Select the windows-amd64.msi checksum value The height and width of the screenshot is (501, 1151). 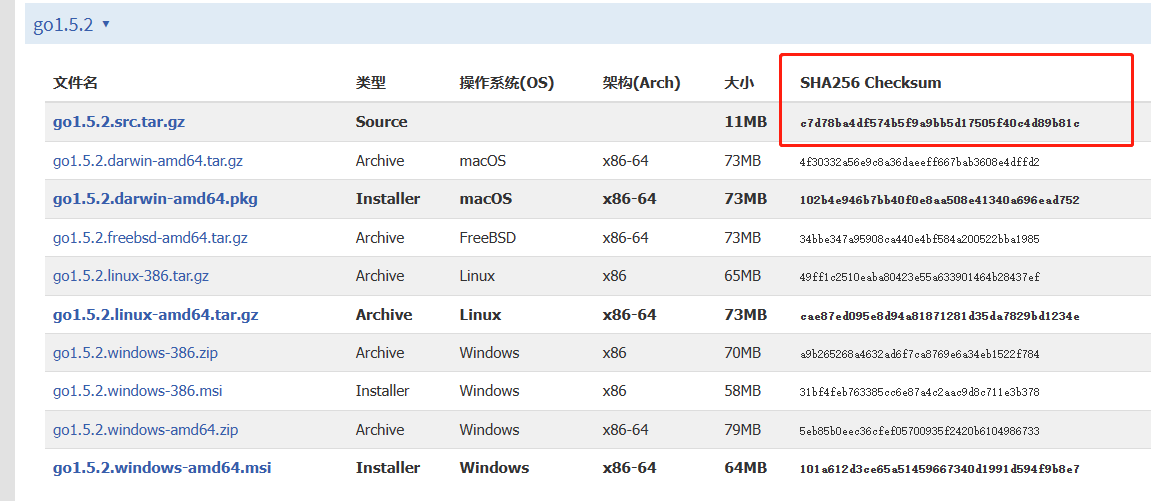coord(939,469)
